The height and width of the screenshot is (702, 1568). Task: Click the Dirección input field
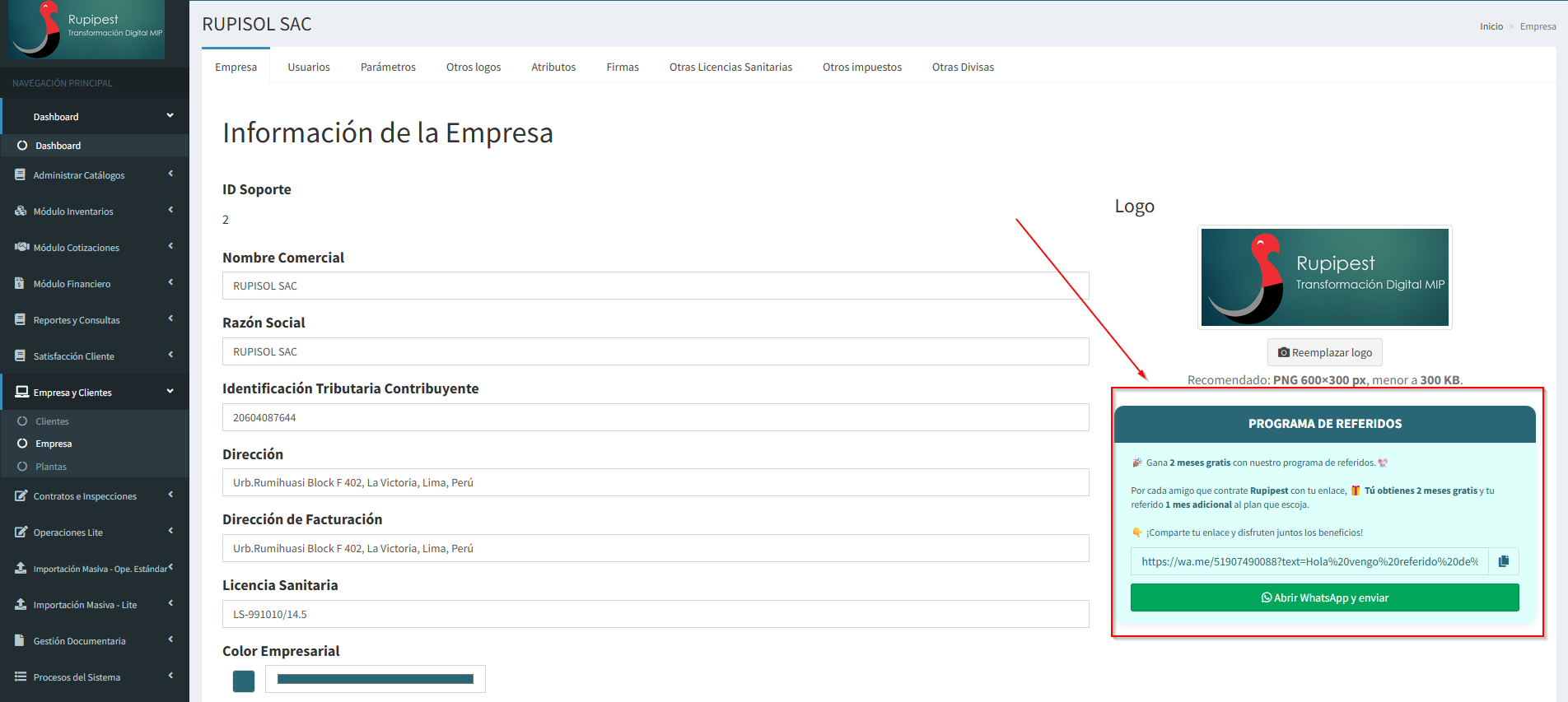tap(656, 482)
